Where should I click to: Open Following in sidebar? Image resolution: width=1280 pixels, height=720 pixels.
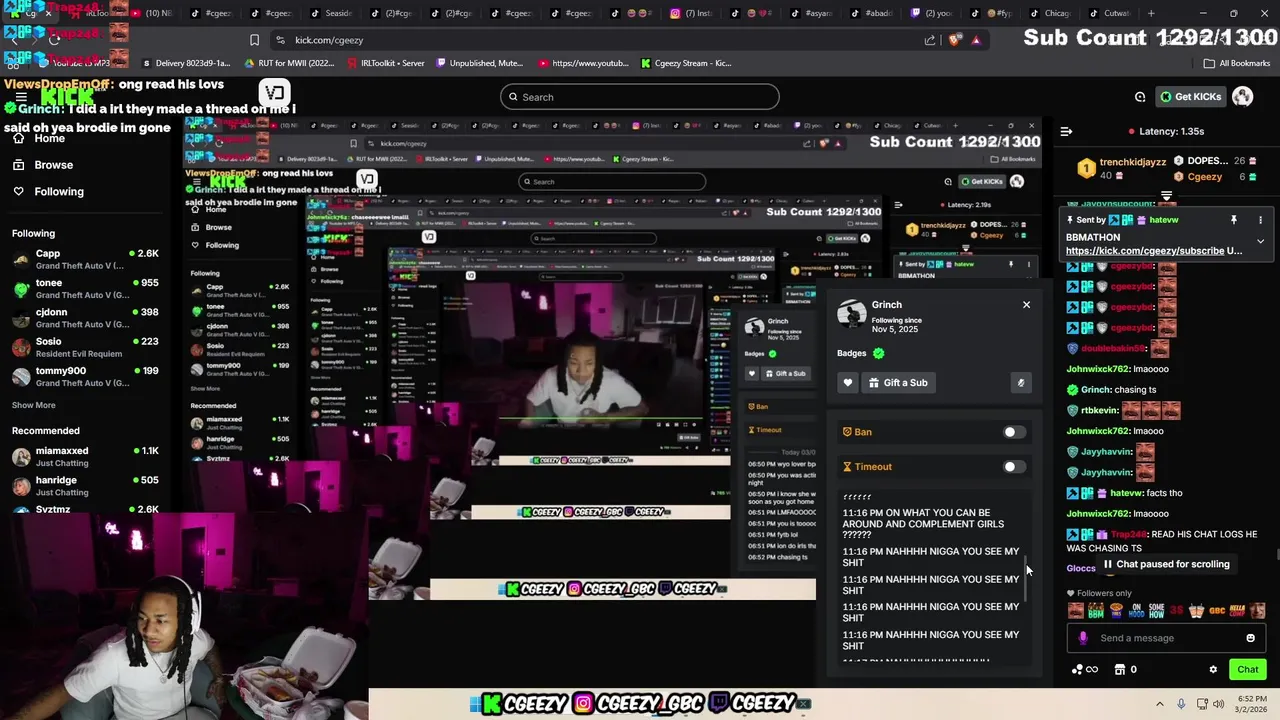tap(49, 191)
